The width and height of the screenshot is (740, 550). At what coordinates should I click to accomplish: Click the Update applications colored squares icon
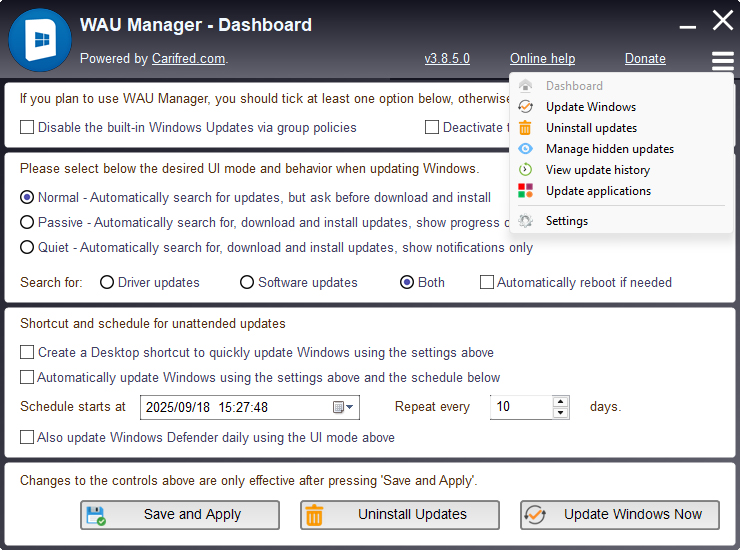tap(525, 191)
